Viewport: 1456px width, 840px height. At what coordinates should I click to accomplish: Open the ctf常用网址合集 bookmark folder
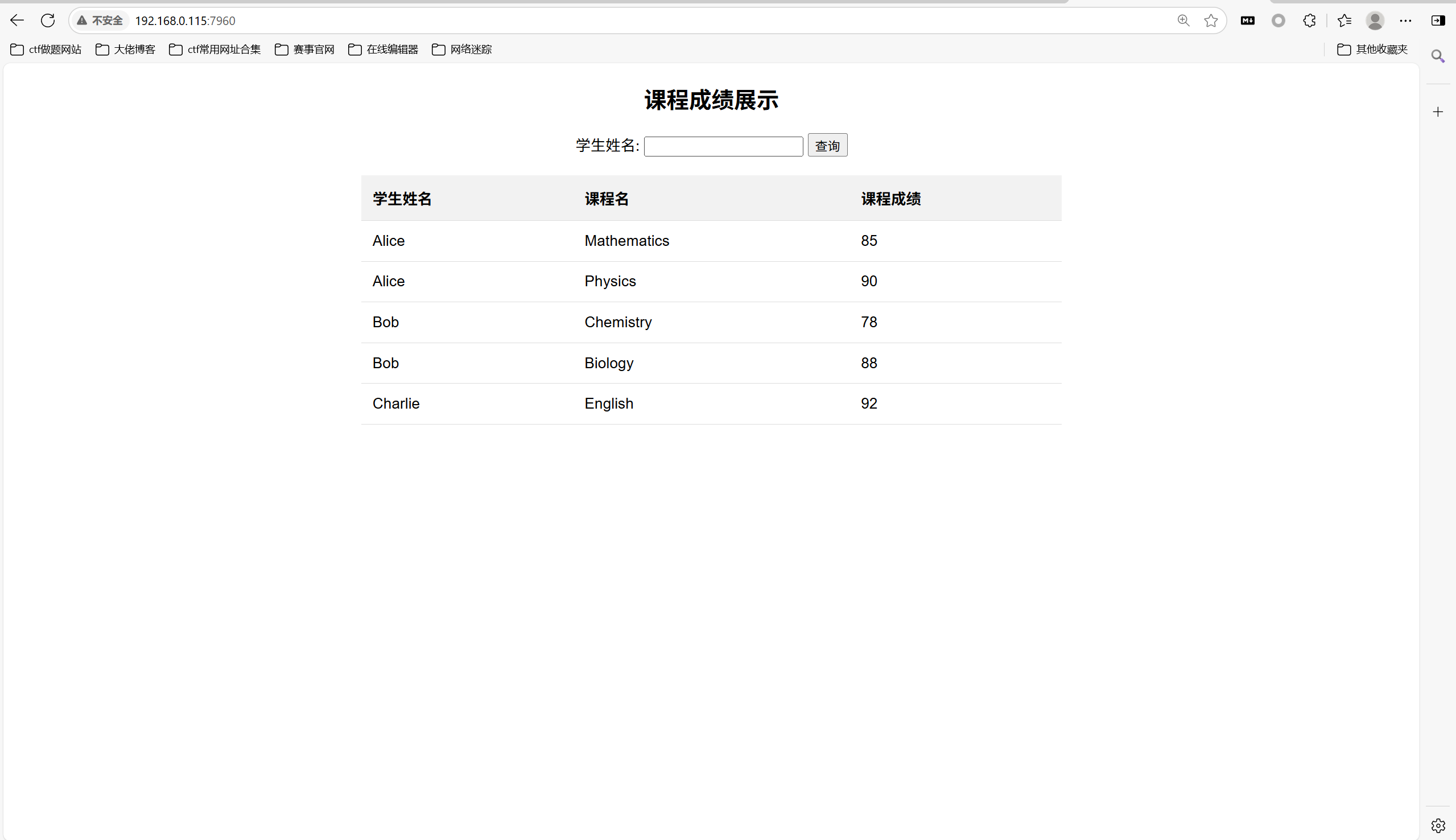(215, 50)
